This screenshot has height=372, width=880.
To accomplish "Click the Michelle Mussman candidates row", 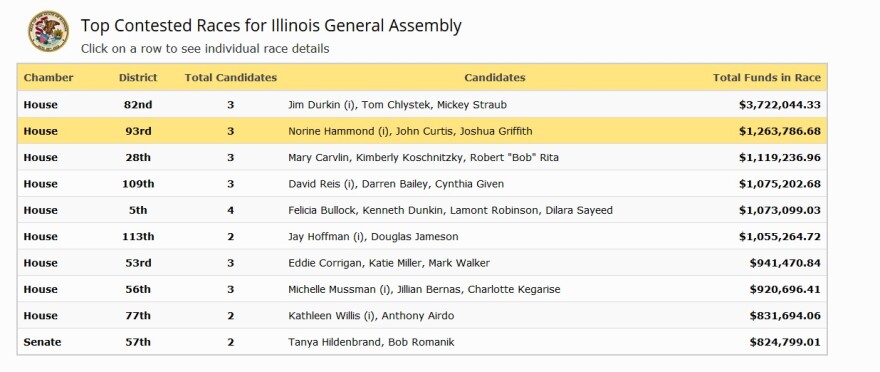I will tap(422, 290).
